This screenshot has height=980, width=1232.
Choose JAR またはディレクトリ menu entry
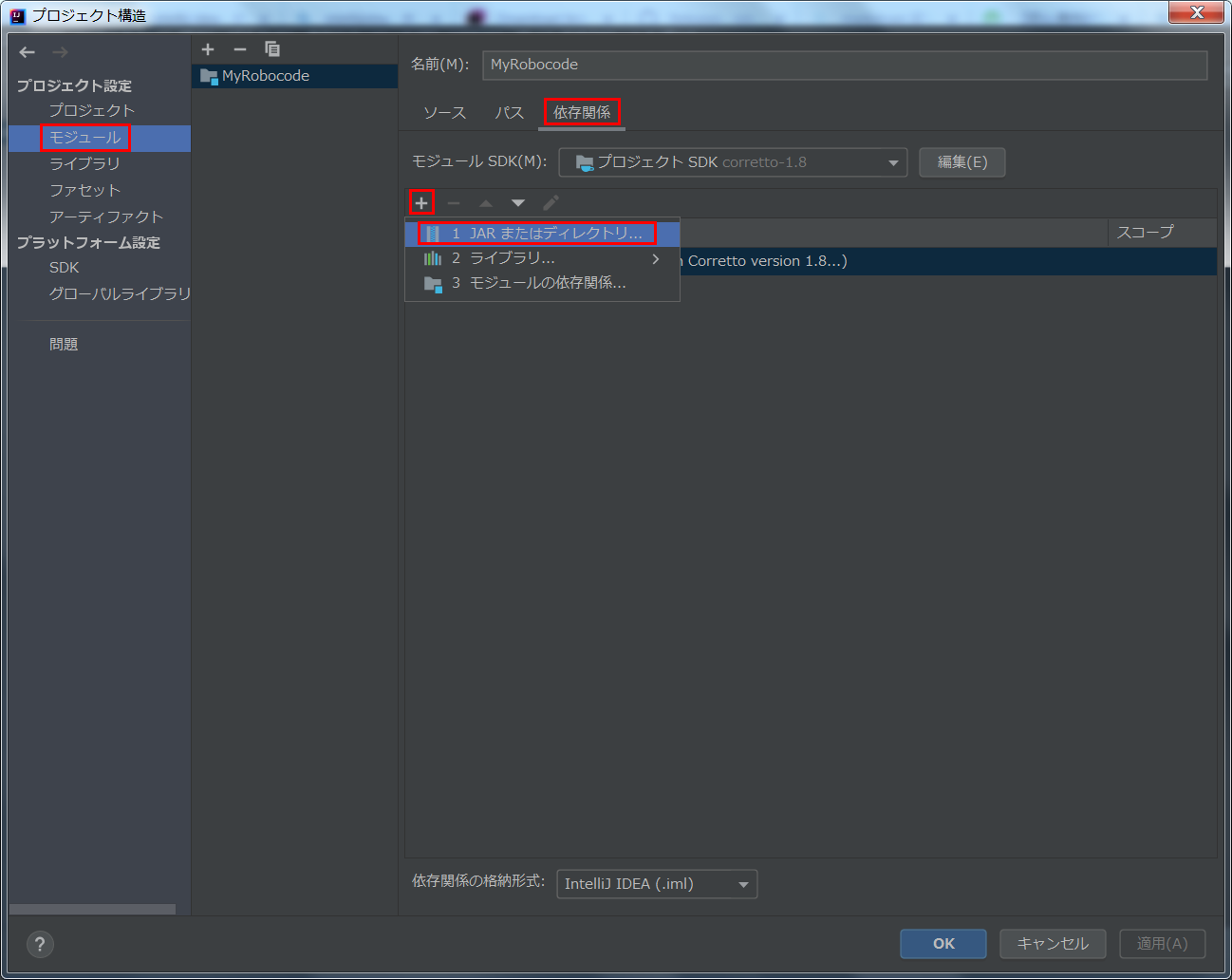(x=542, y=233)
